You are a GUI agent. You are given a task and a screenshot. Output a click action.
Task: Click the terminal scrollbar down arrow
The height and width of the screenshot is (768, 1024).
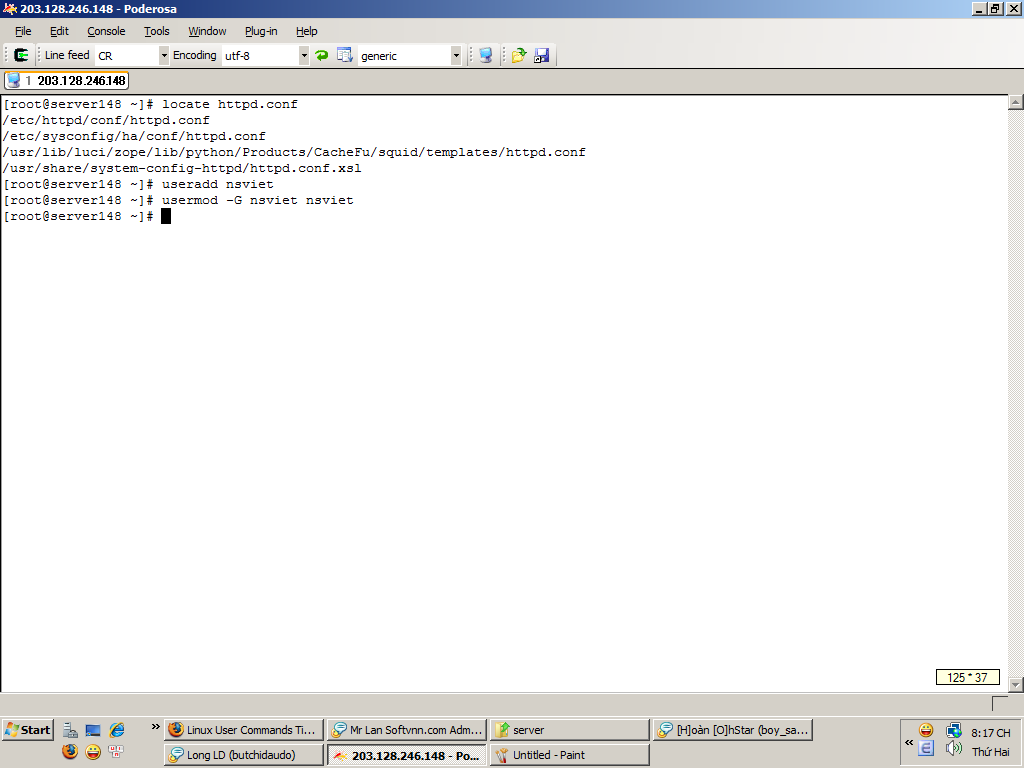click(x=1015, y=684)
